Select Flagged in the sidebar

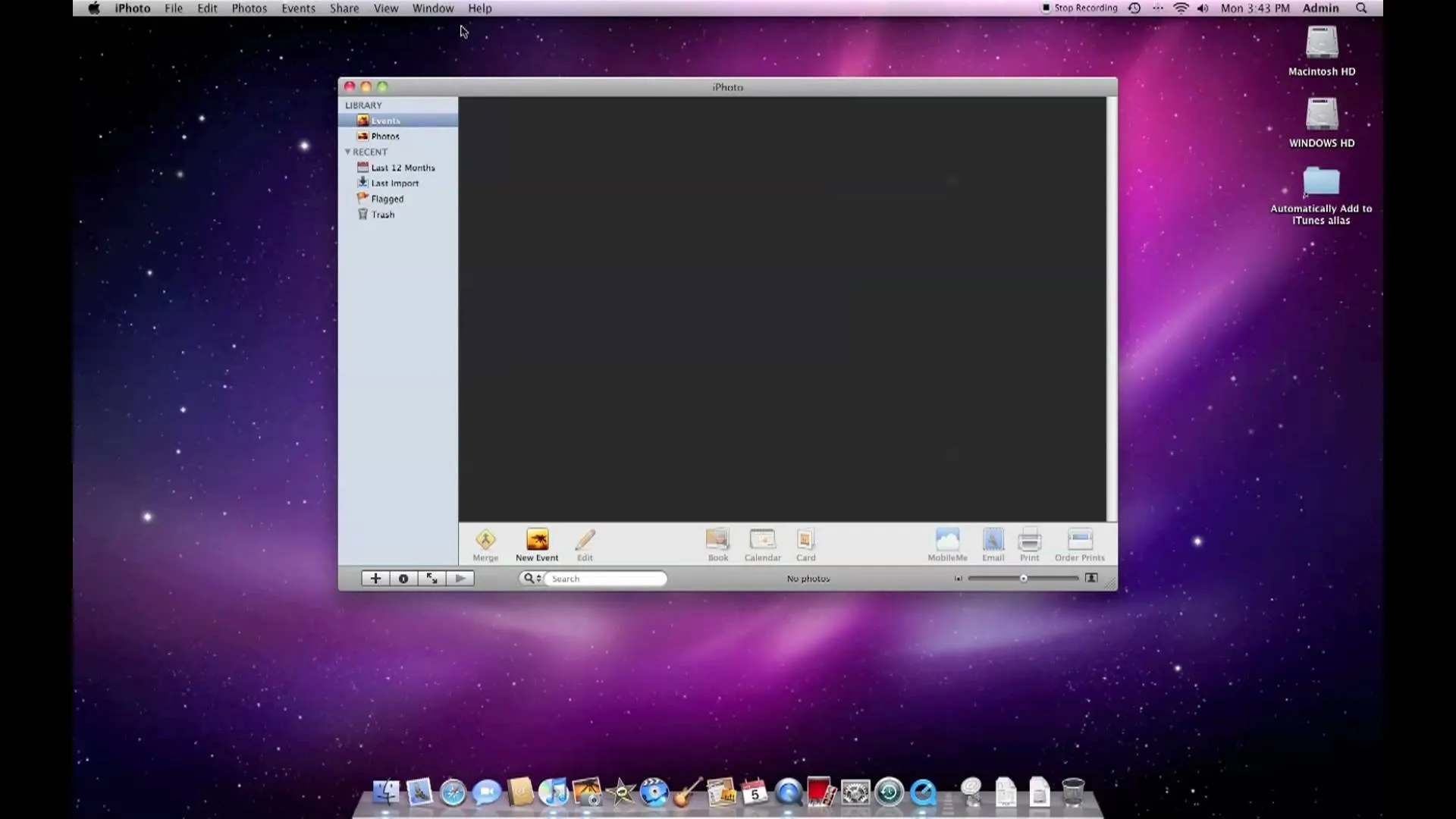pyautogui.click(x=398, y=199)
